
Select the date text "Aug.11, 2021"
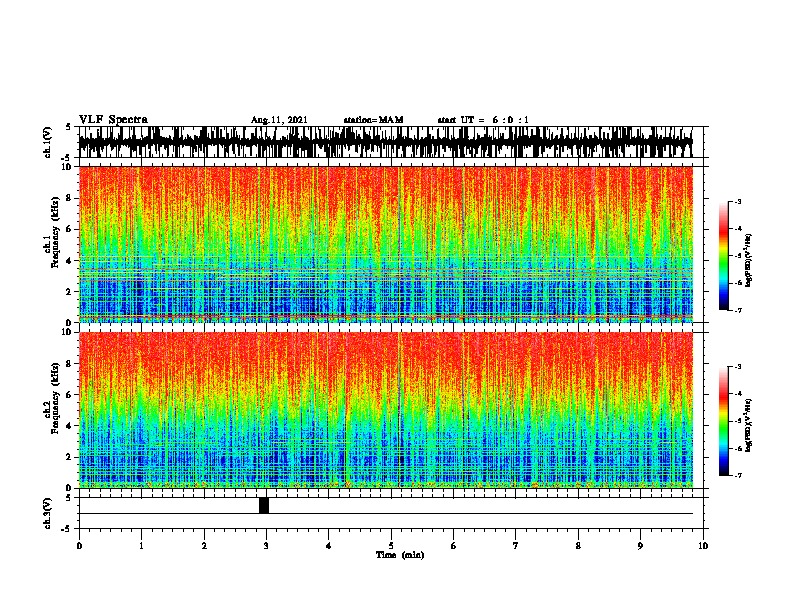tap(279, 120)
